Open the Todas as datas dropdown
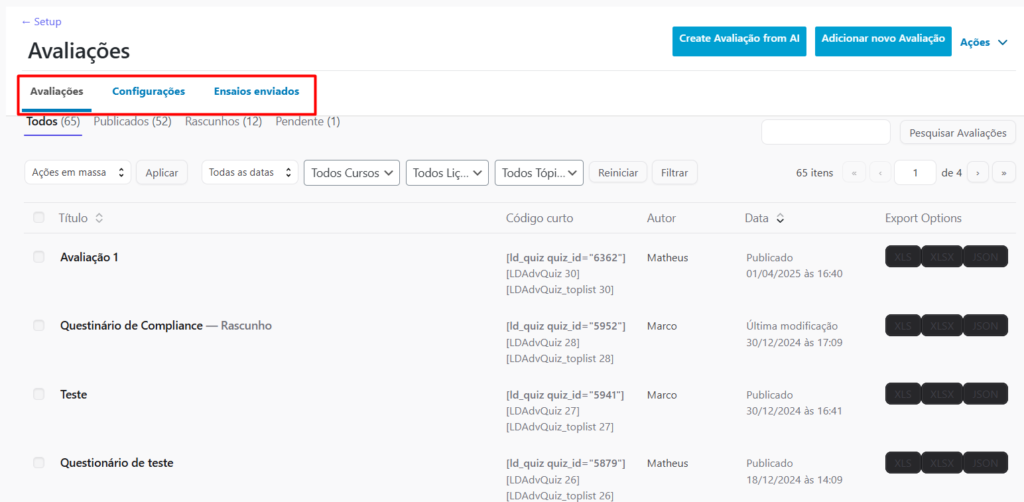 (249, 172)
